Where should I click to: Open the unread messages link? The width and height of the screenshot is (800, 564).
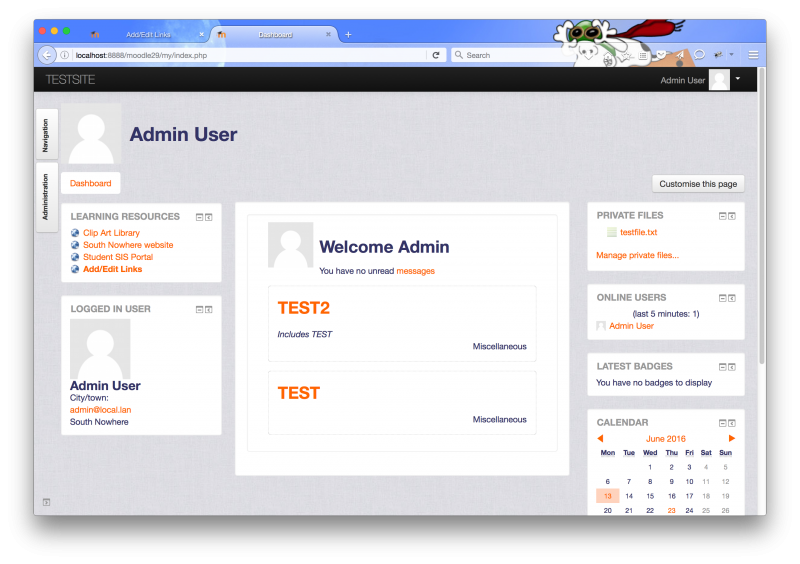coord(415,271)
